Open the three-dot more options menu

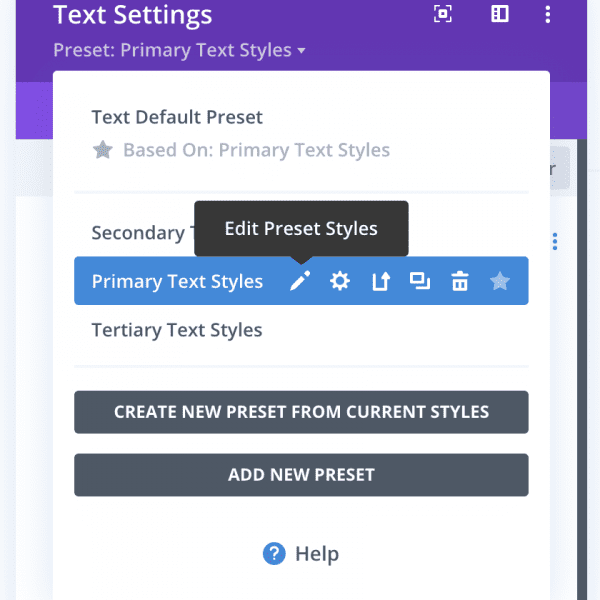click(x=548, y=14)
